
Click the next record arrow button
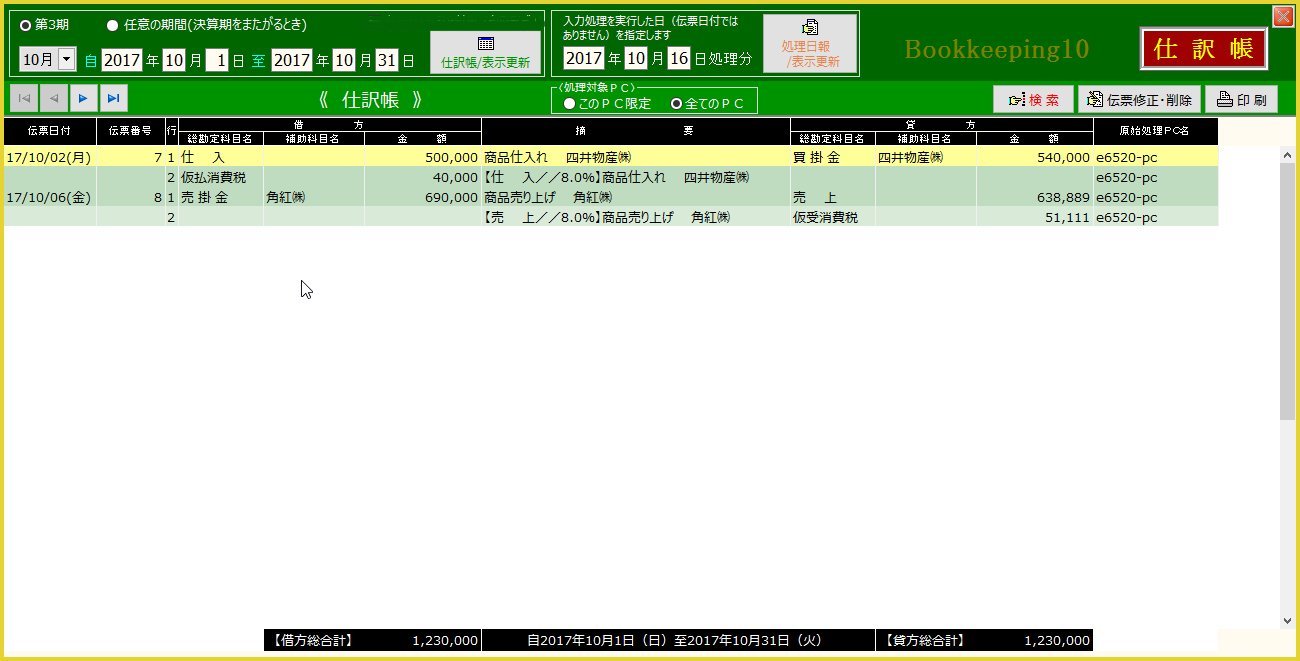(x=84, y=98)
